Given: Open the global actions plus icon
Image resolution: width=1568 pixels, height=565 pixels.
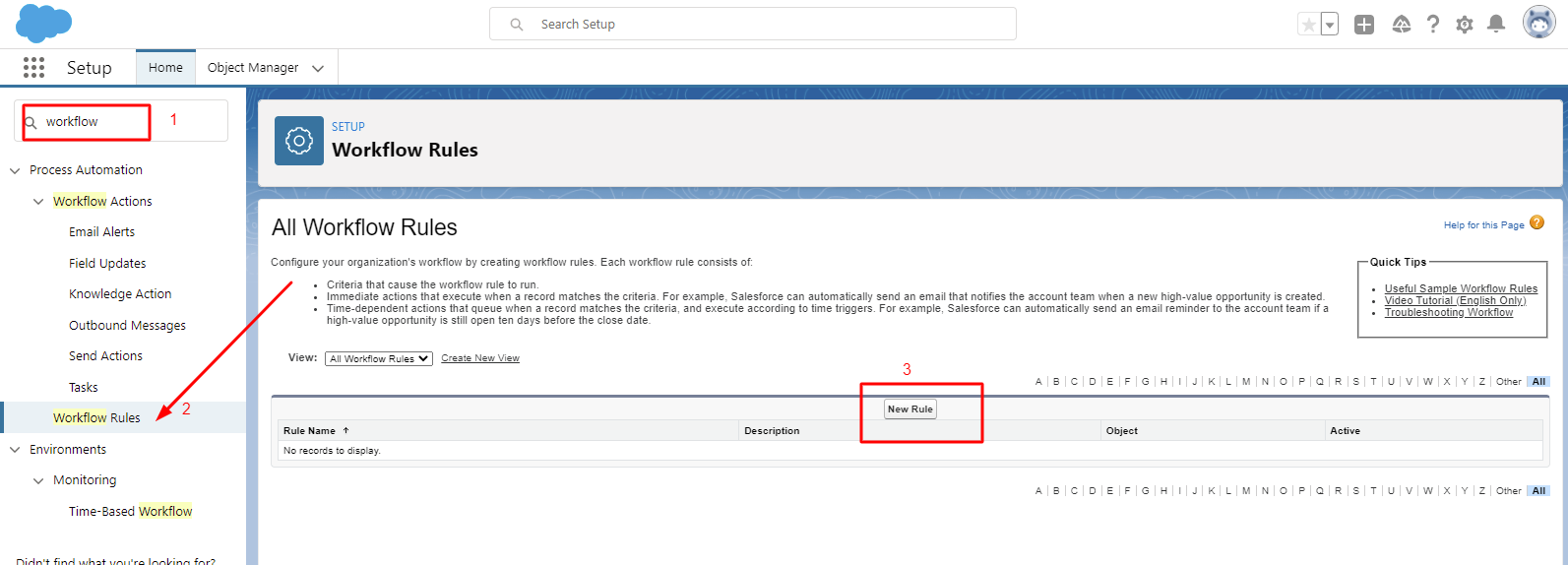Looking at the screenshot, I should point(1364,25).
